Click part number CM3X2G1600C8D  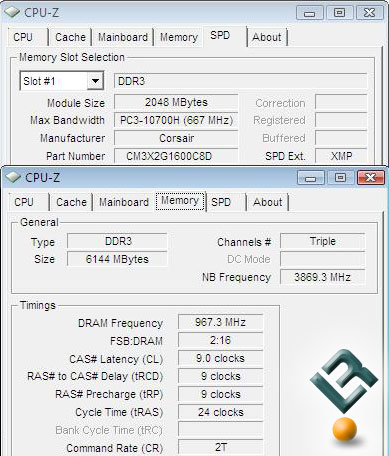(x=176, y=156)
